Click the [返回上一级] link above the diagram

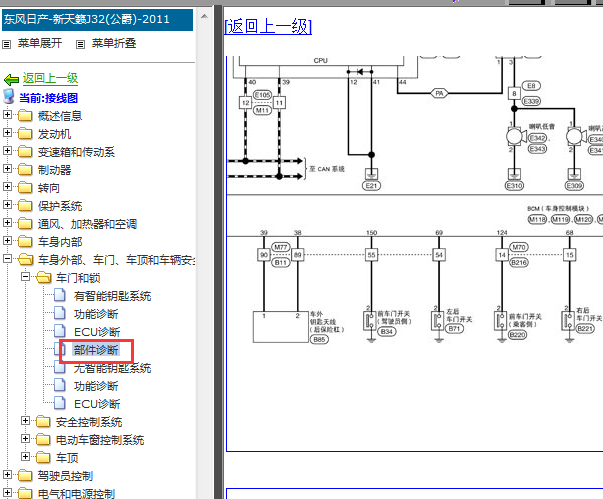tap(268, 27)
